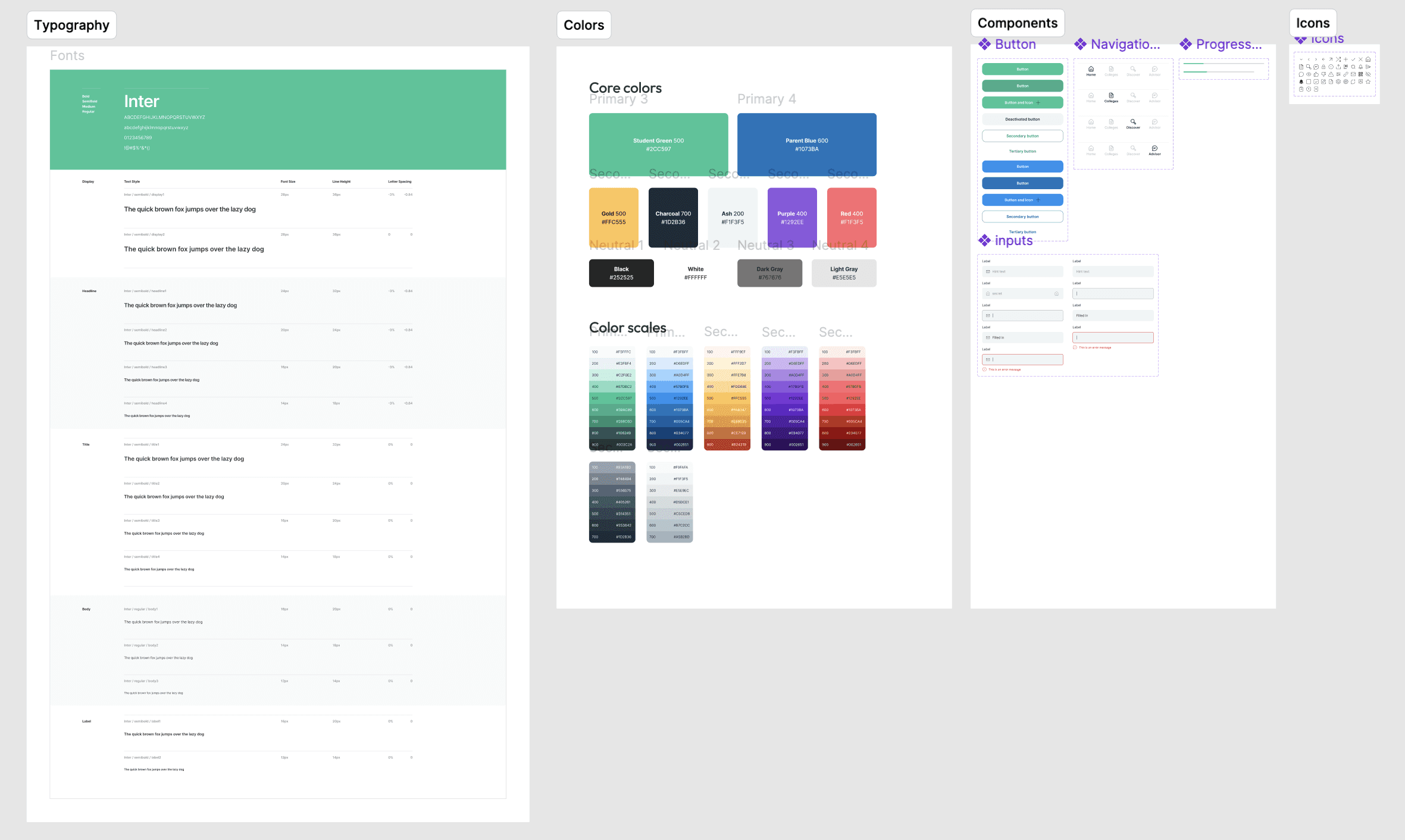Click the green Secondary button

click(x=1022, y=136)
